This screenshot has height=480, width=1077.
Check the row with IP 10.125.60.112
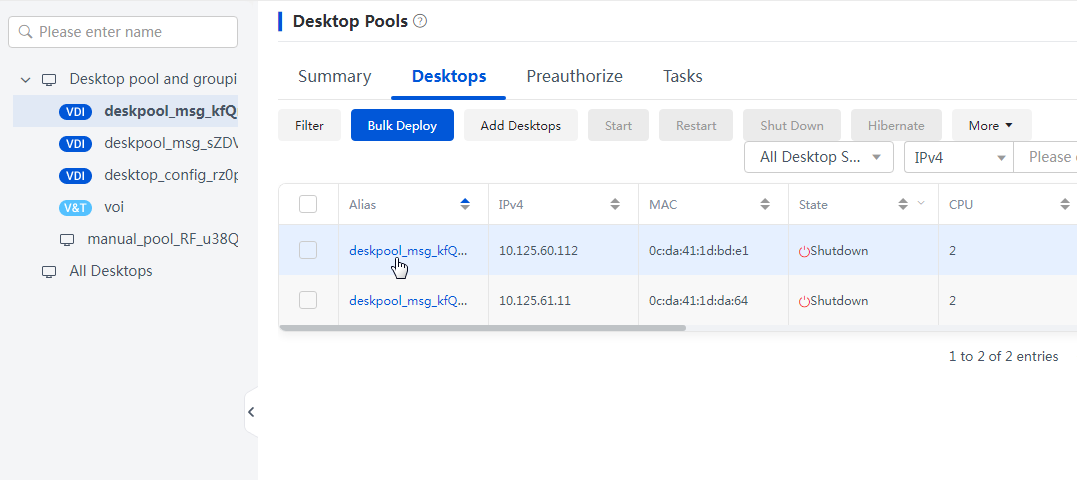[308, 250]
